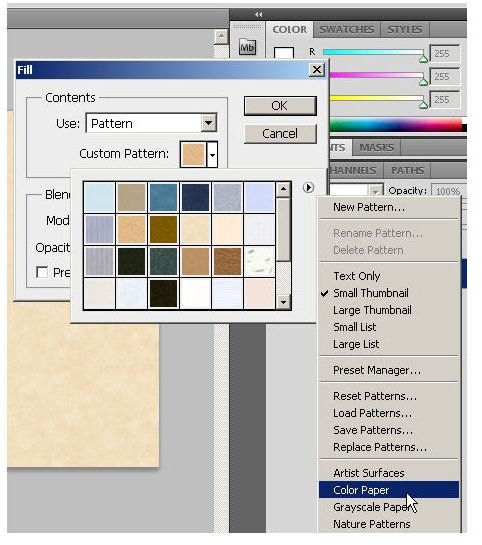482x545 pixels.
Task: Collapse panels with the double-arrow icon
Action: (258, 14)
